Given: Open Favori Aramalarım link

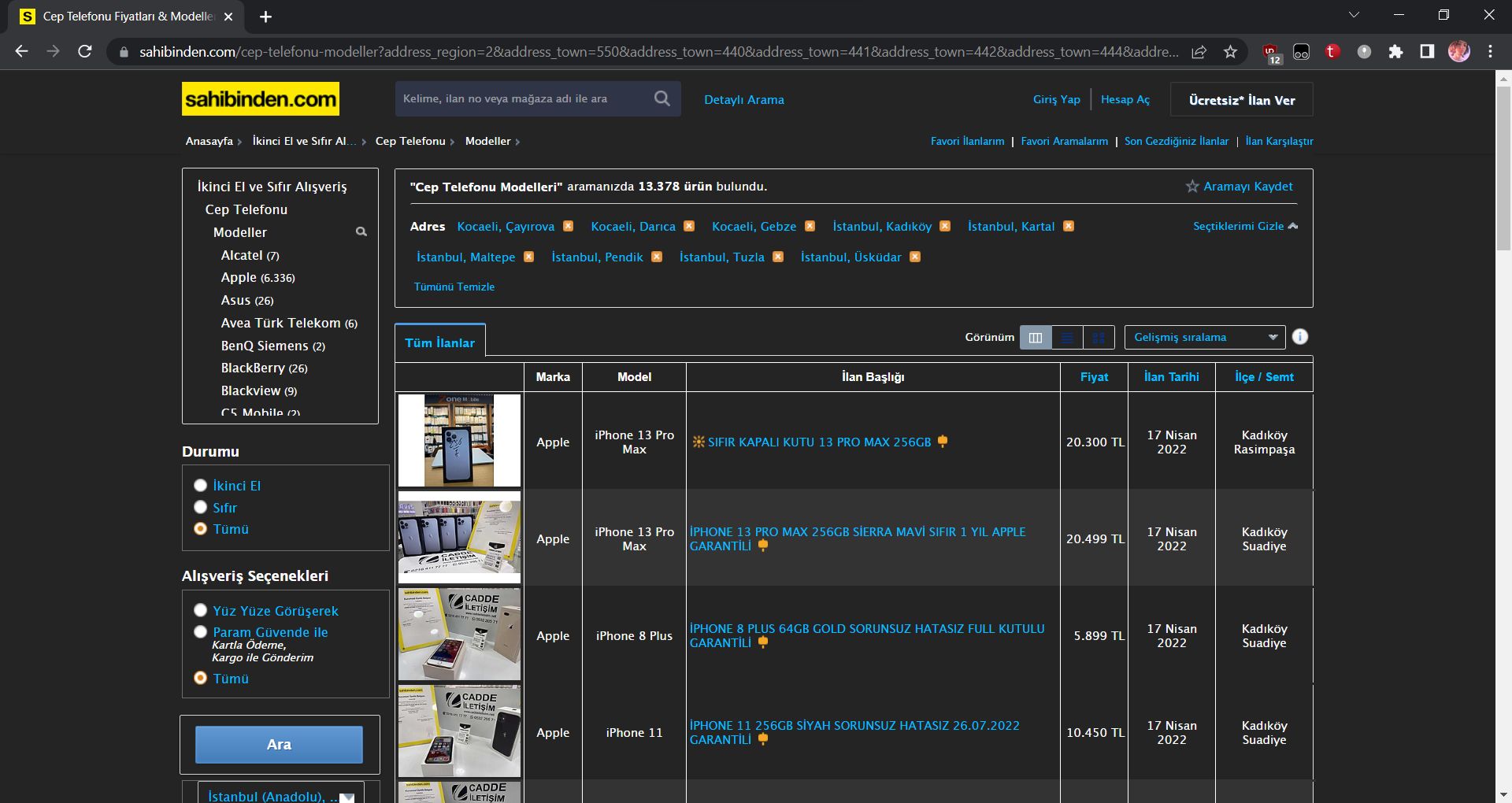Looking at the screenshot, I should click(x=1064, y=141).
